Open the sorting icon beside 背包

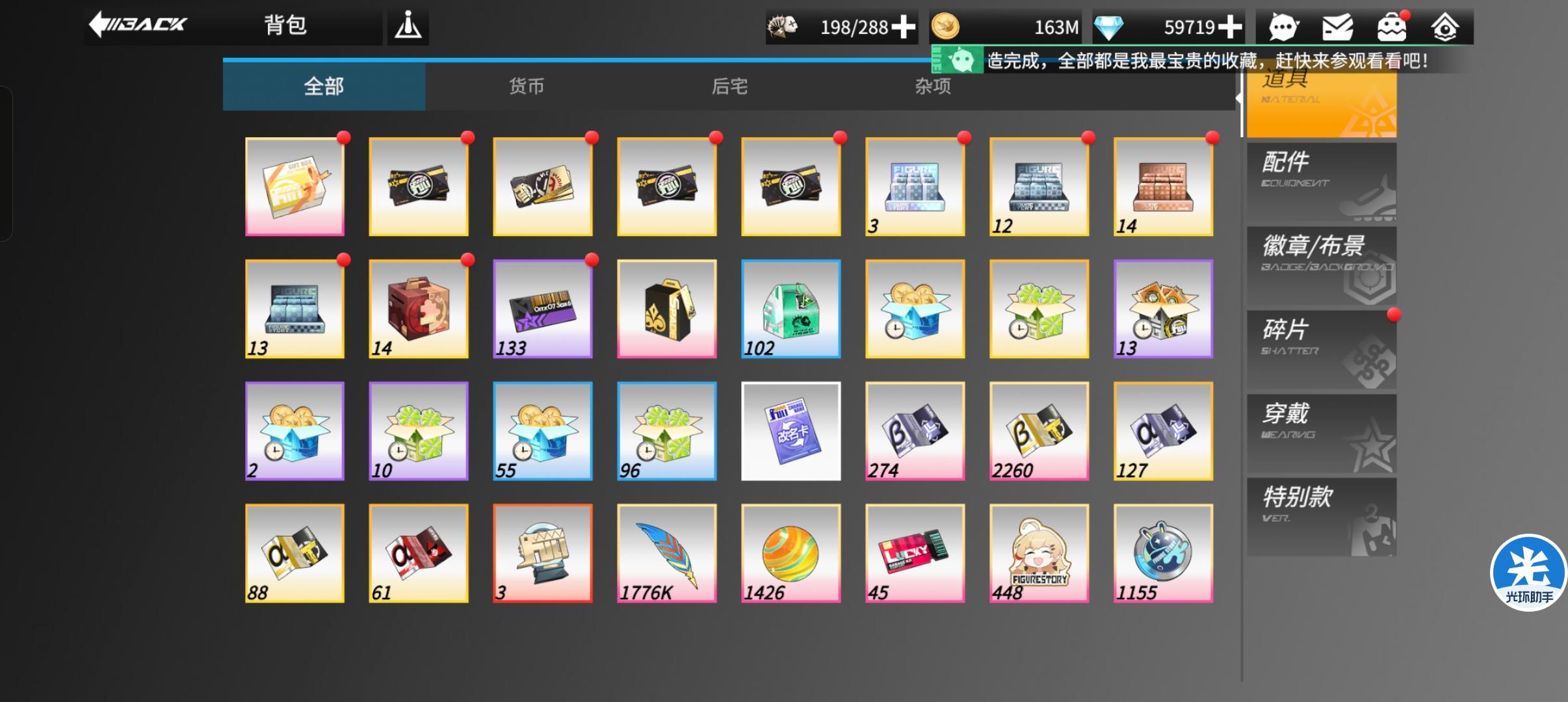(x=408, y=27)
